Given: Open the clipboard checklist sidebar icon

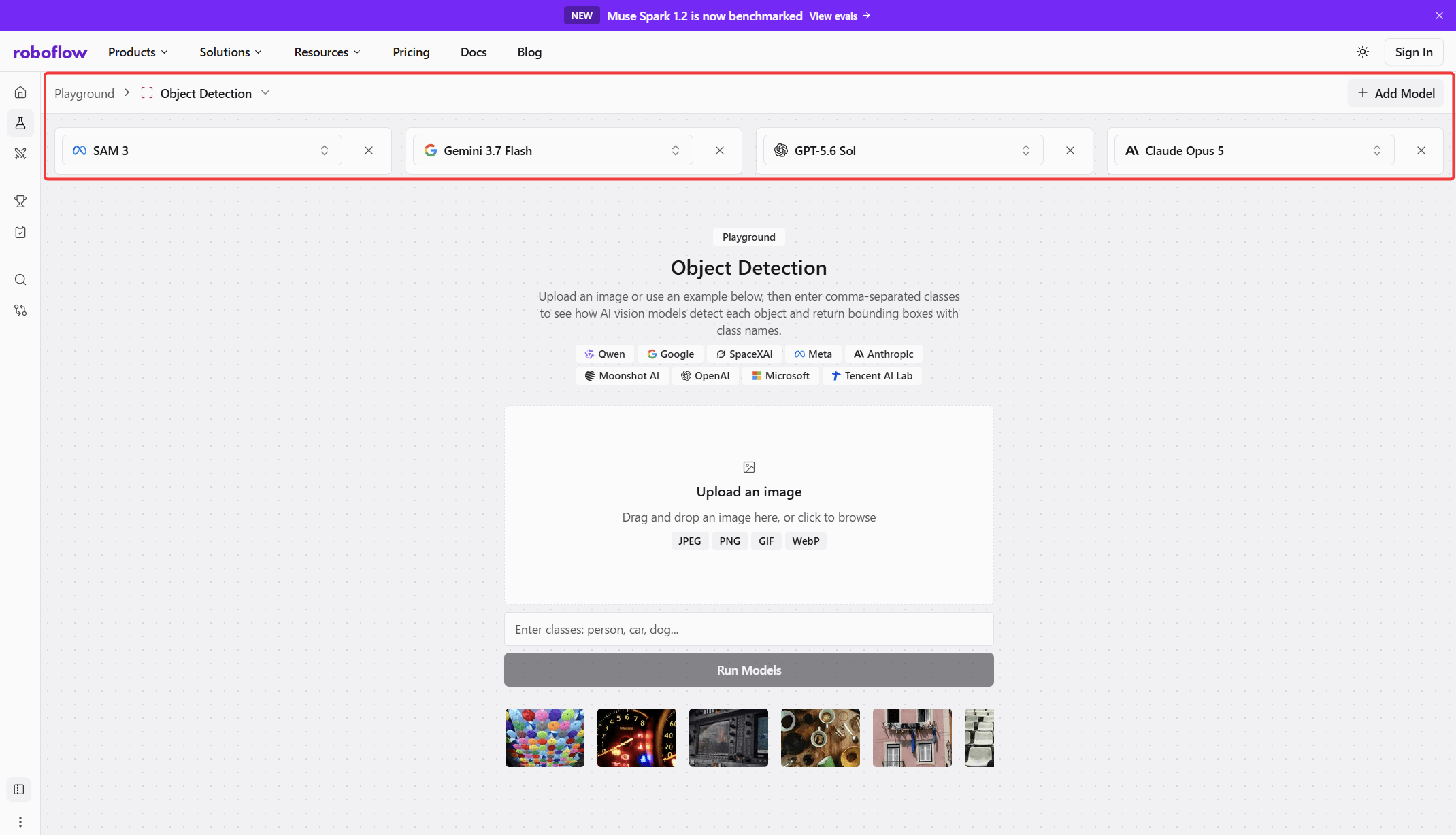Looking at the screenshot, I should point(20,232).
